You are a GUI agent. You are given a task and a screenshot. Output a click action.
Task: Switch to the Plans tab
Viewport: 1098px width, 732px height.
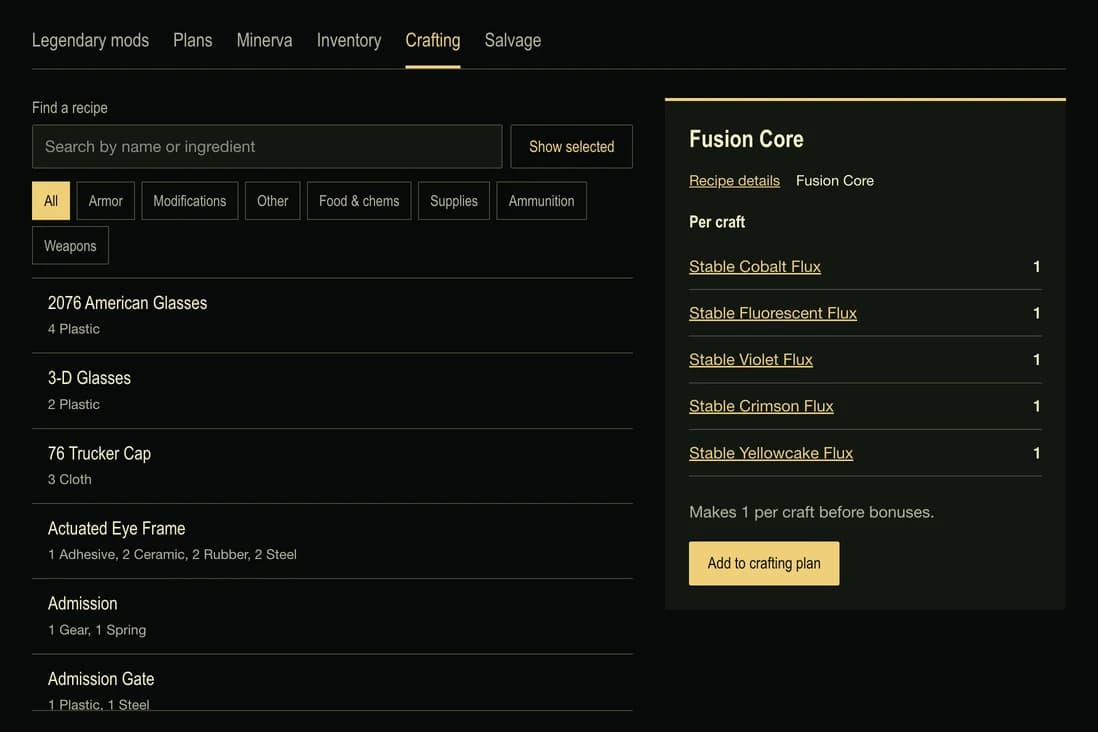193,41
